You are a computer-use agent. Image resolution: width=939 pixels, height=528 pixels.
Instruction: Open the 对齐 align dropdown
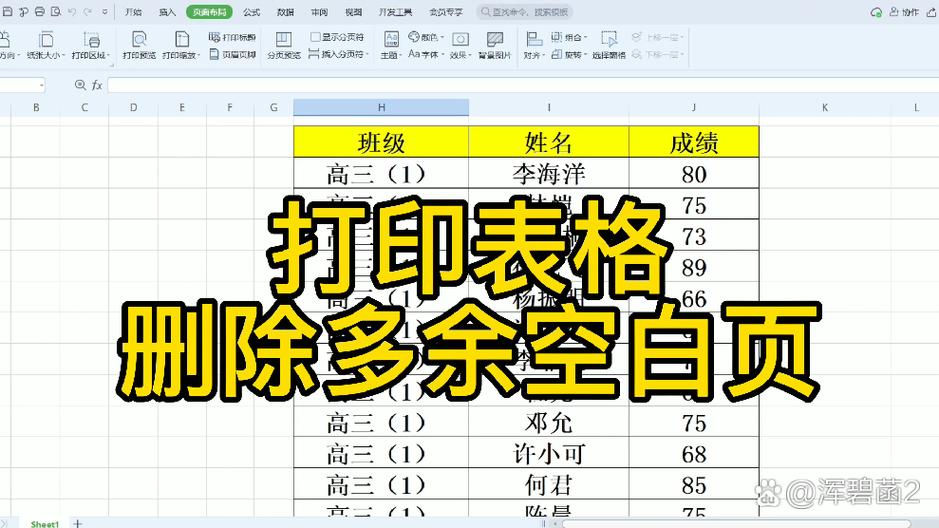pyautogui.click(x=533, y=45)
